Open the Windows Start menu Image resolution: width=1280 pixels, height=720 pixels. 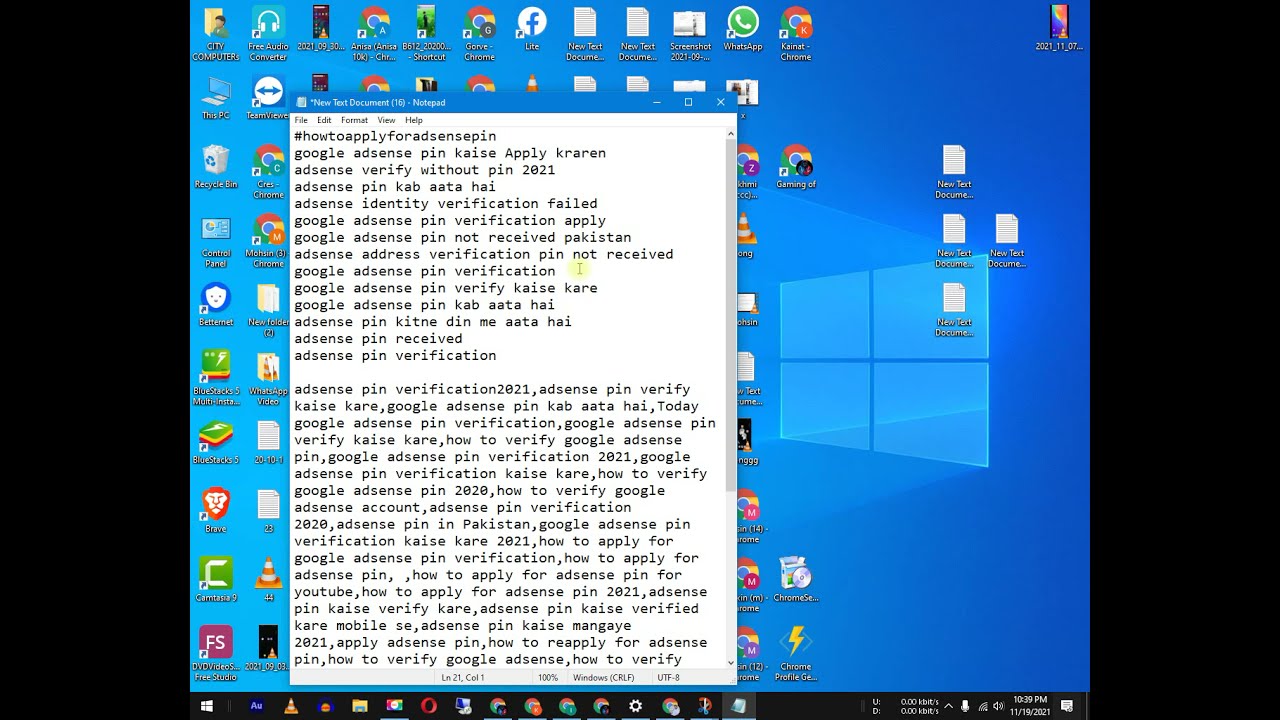207,706
